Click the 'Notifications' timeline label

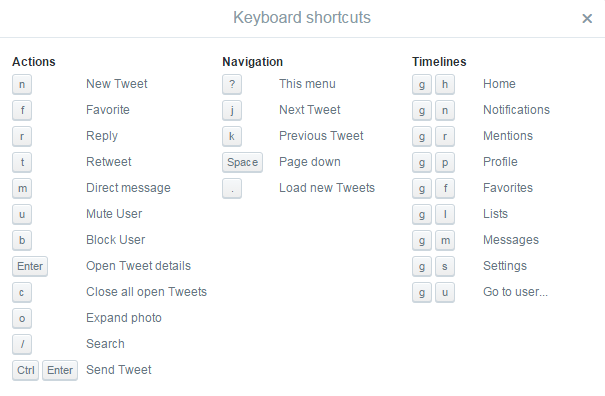pyautogui.click(x=516, y=110)
